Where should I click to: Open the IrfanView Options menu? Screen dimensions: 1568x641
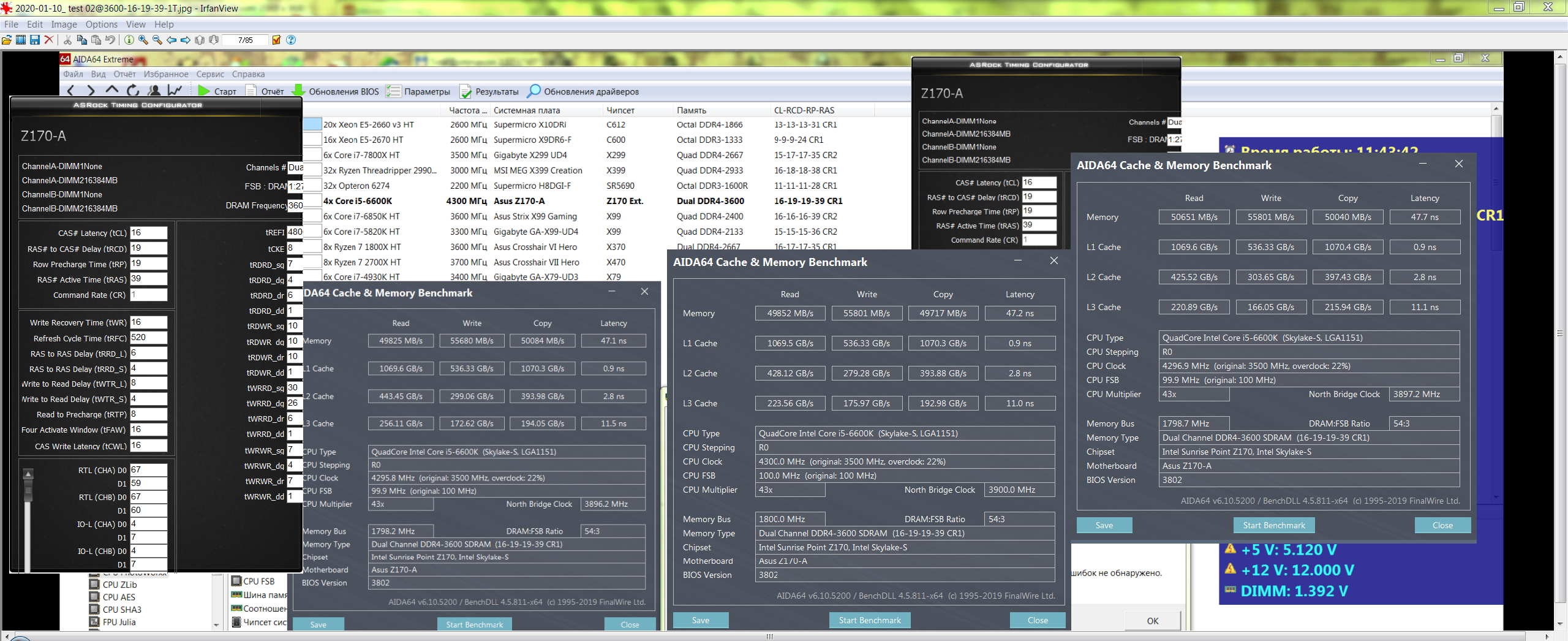(x=102, y=25)
